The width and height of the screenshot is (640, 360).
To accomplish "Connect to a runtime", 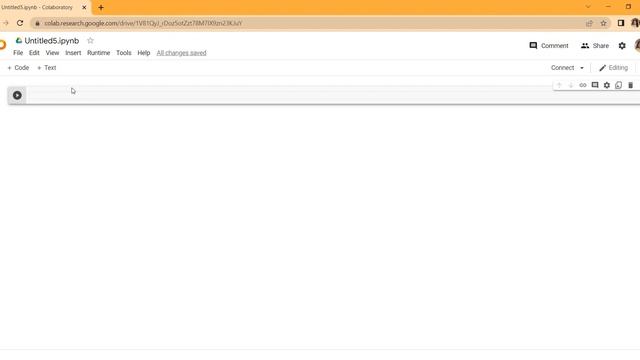I will [x=562, y=68].
